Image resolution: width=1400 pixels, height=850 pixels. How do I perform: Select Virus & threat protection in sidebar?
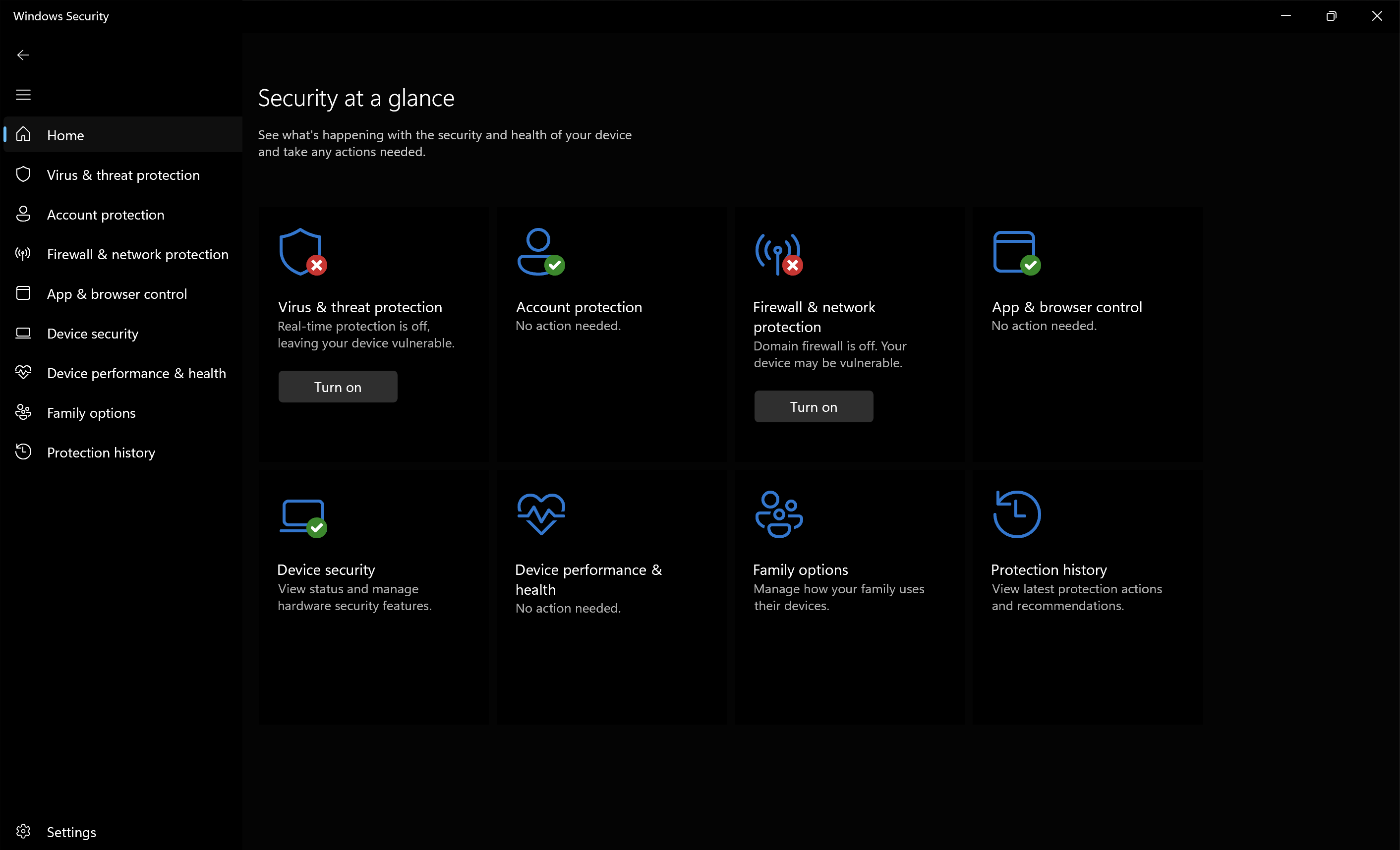coord(123,175)
